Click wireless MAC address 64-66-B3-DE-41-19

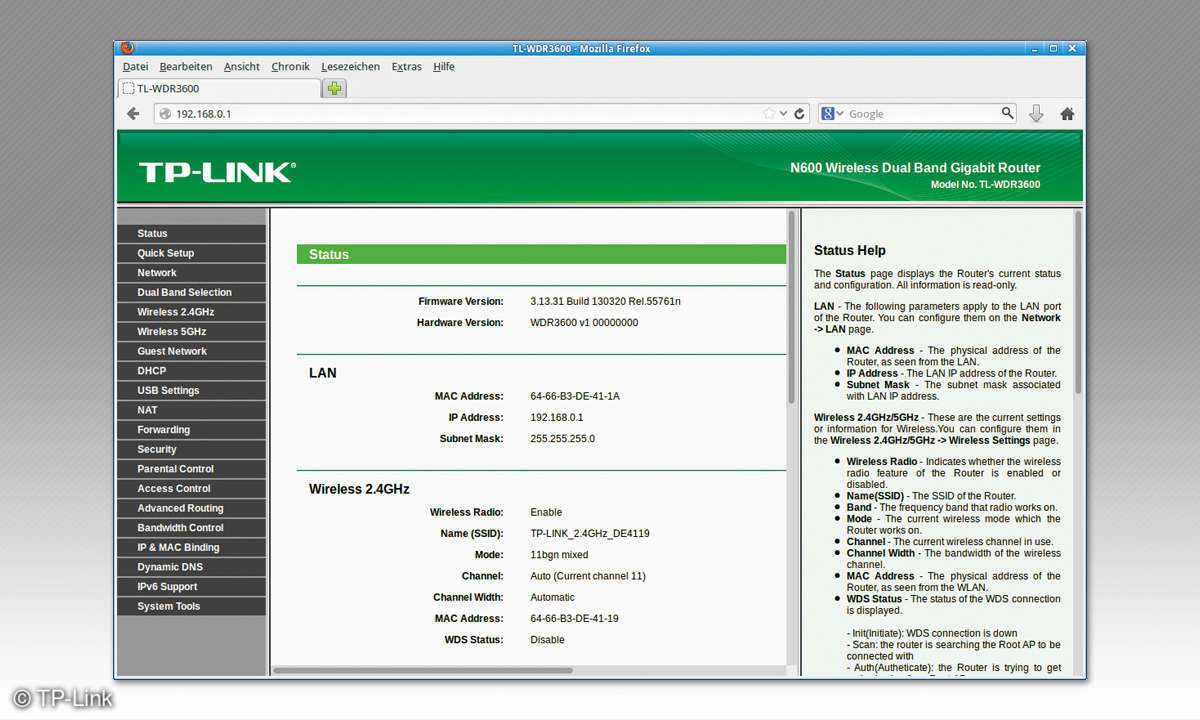point(574,619)
